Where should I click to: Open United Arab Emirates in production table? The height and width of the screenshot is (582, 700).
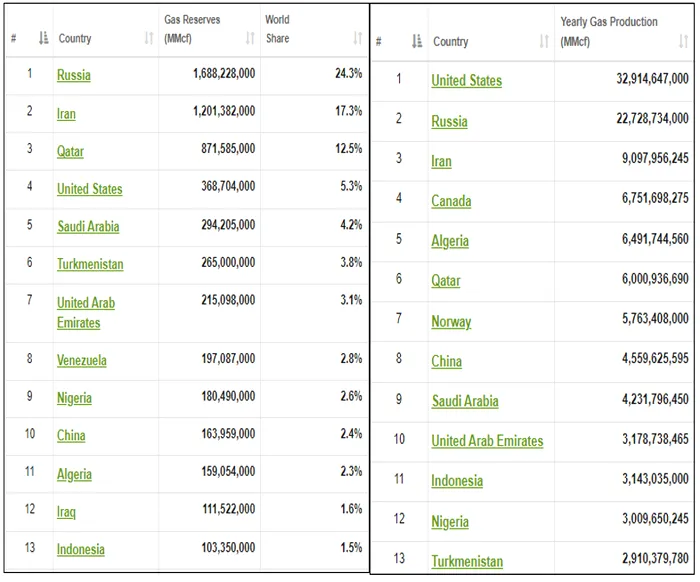487,441
